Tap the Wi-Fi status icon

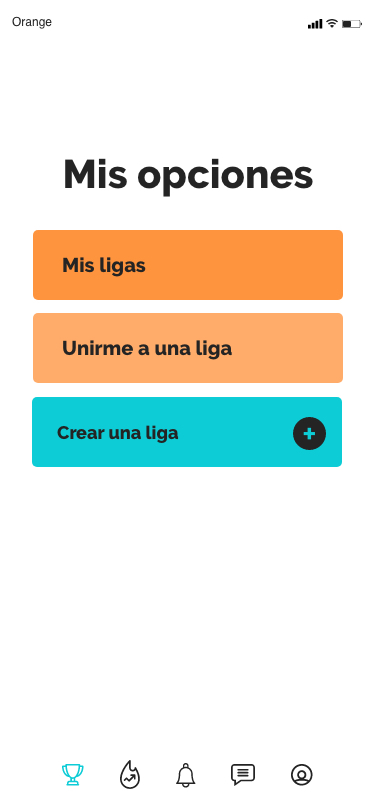coord(332,23)
